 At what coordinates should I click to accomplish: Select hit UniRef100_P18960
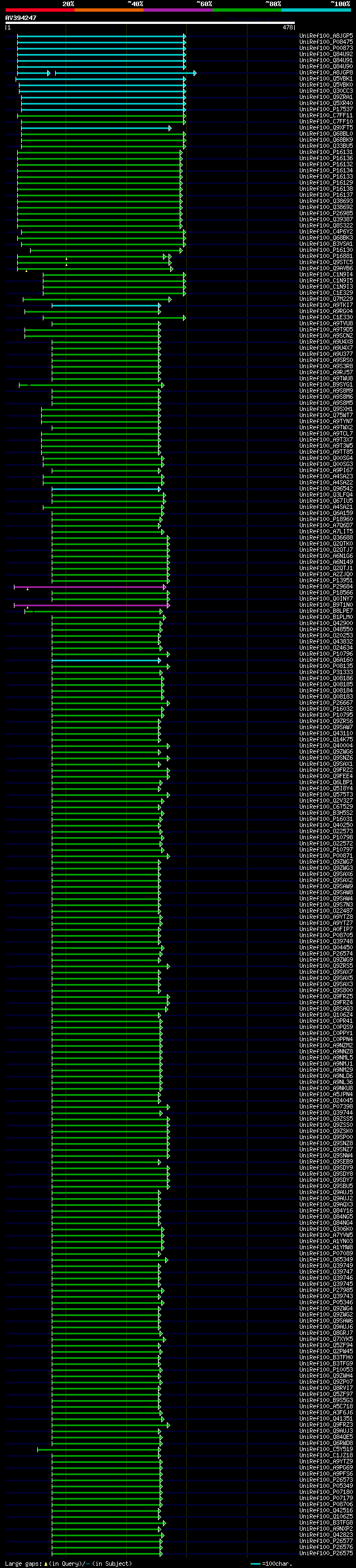click(x=326, y=519)
